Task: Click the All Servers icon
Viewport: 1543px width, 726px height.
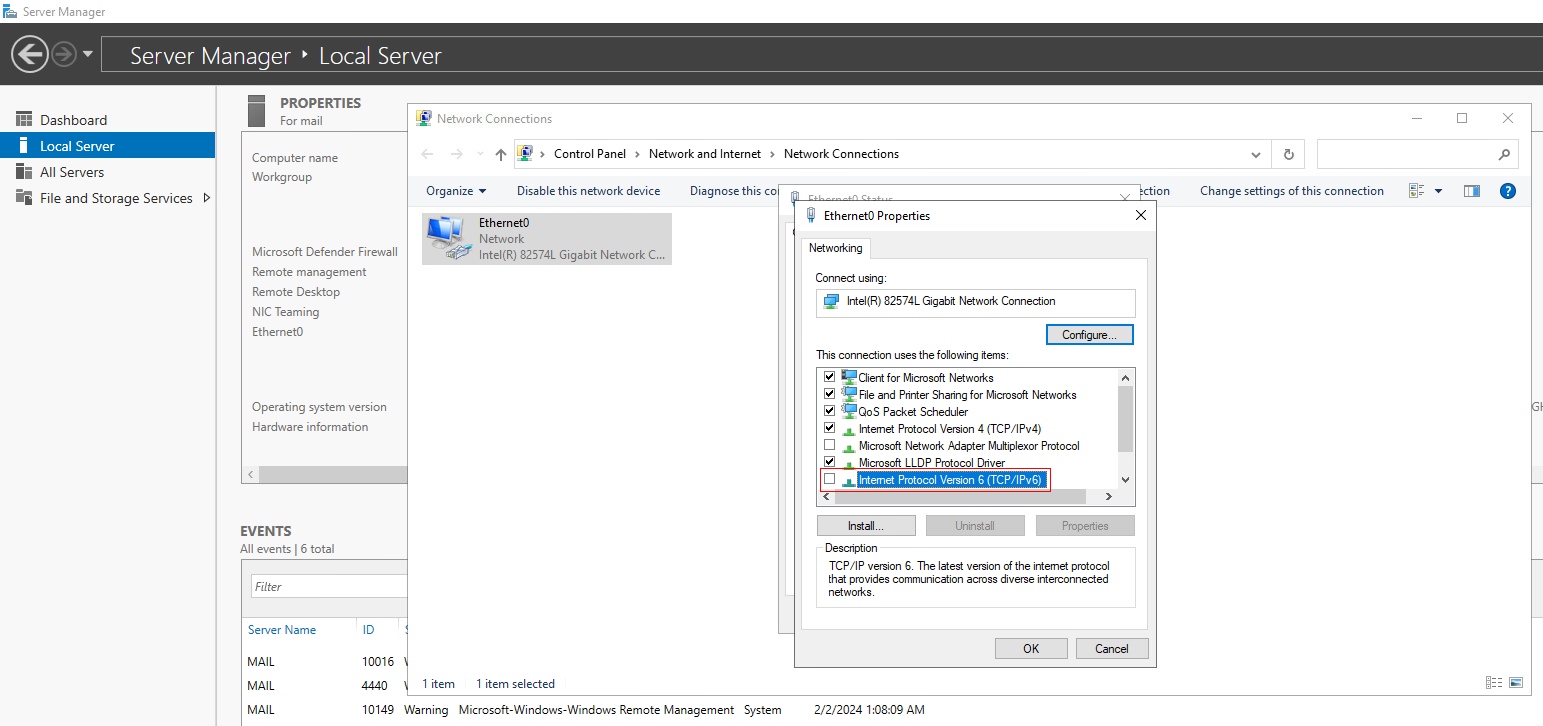Action: click(x=24, y=172)
